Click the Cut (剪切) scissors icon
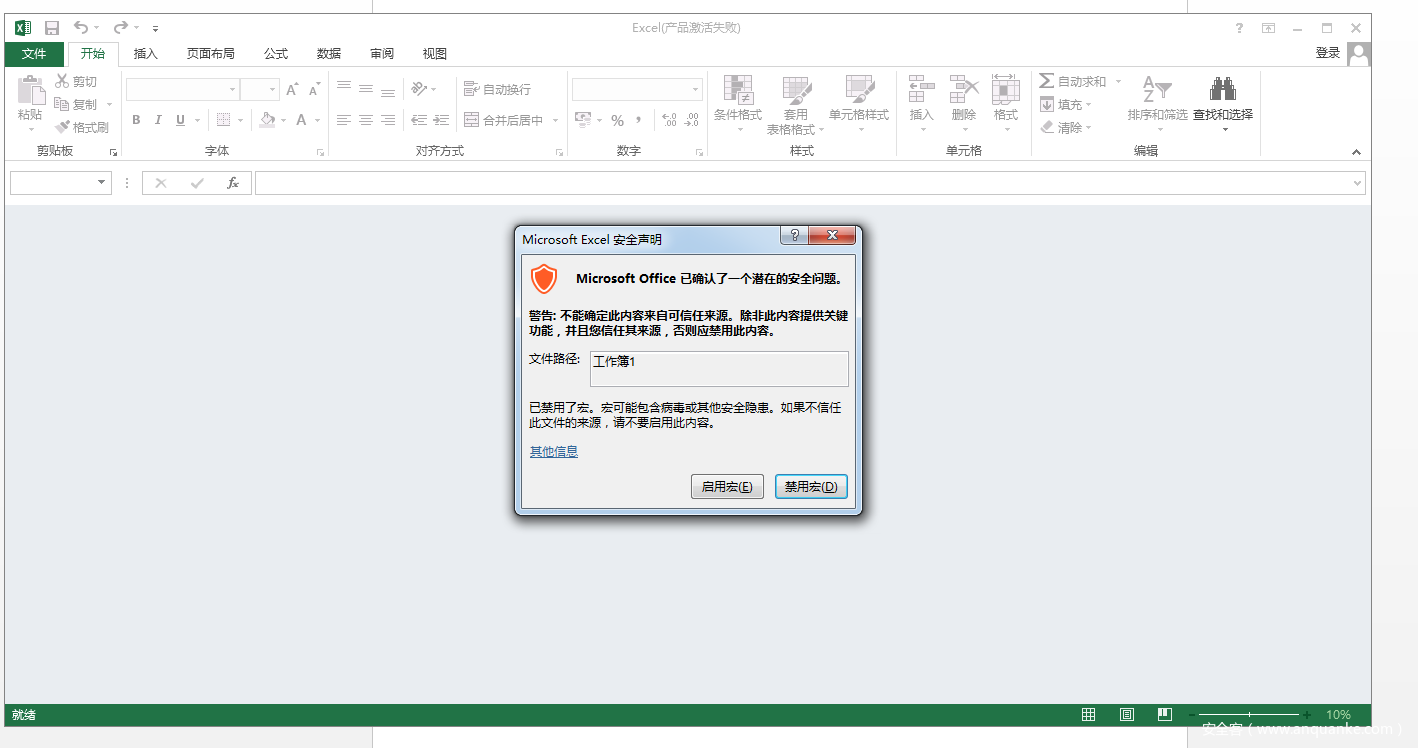Viewport: 1418px width, 748px height. tap(62, 81)
